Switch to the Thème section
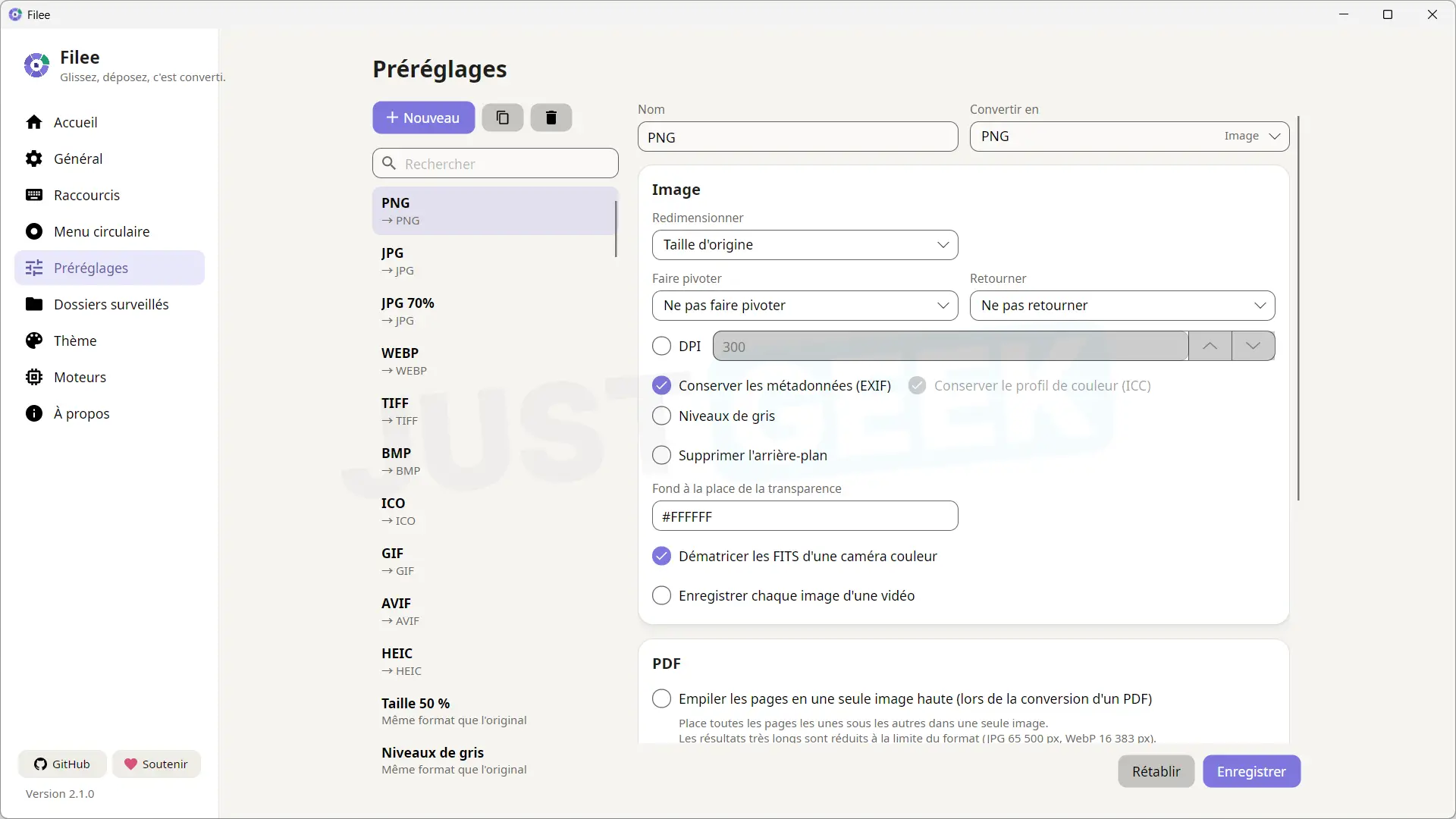The image size is (1456, 819). (x=110, y=340)
